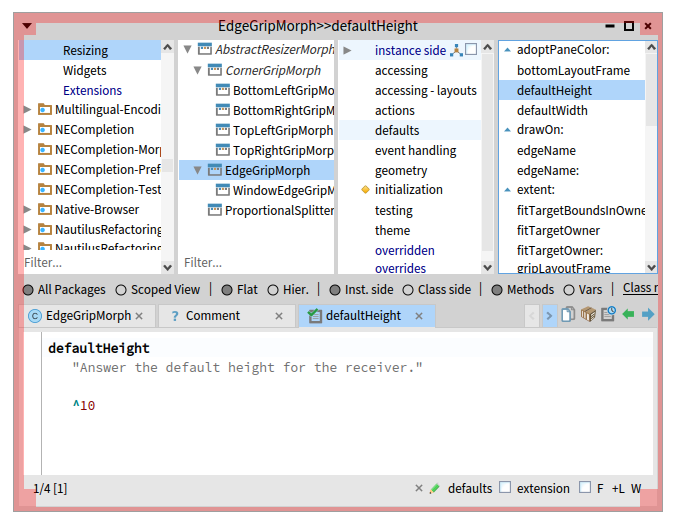The height and width of the screenshot is (527, 674).
Task: Click the history clock icon in tab toolbar
Action: pyautogui.click(x=608, y=315)
